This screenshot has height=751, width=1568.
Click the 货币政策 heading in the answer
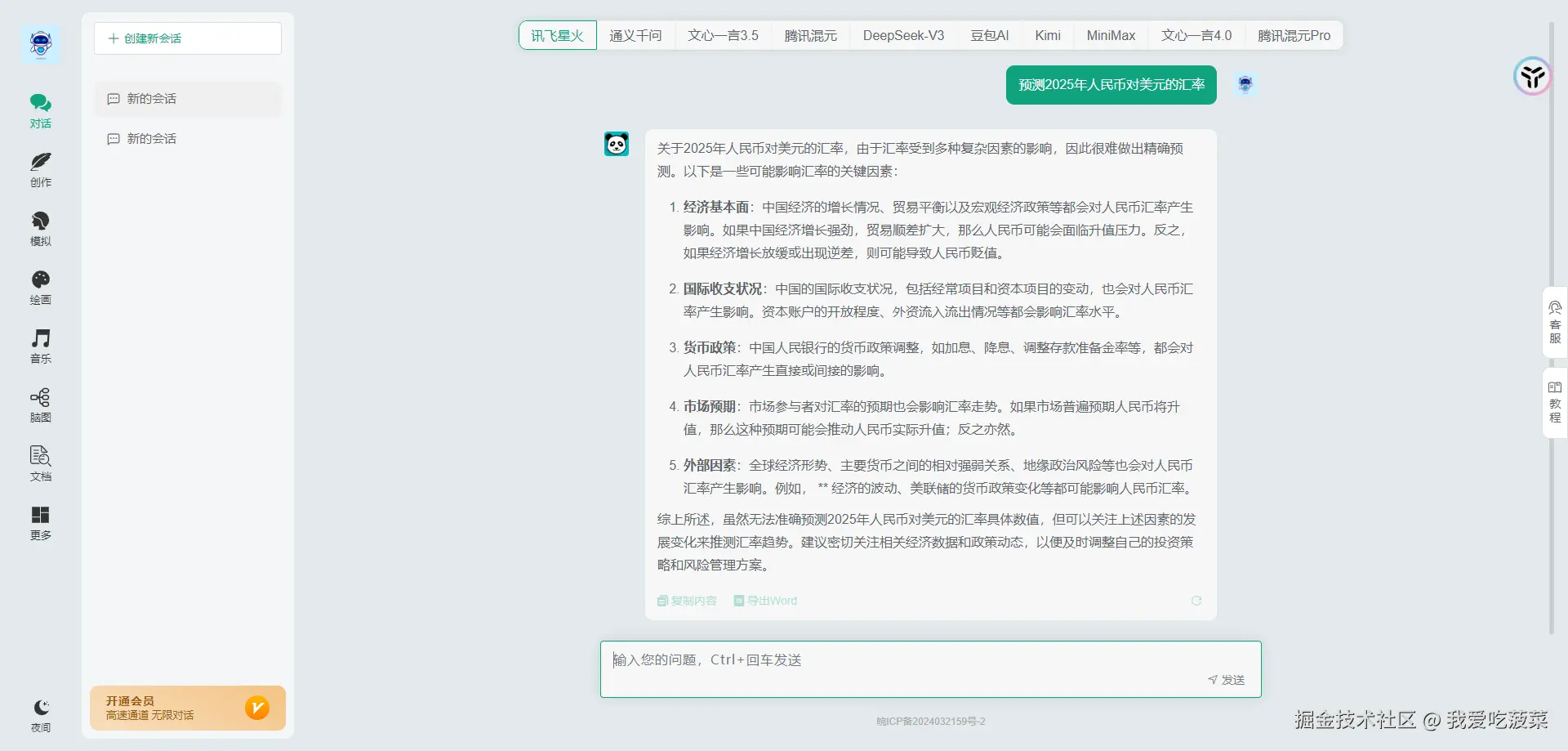pos(710,348)
